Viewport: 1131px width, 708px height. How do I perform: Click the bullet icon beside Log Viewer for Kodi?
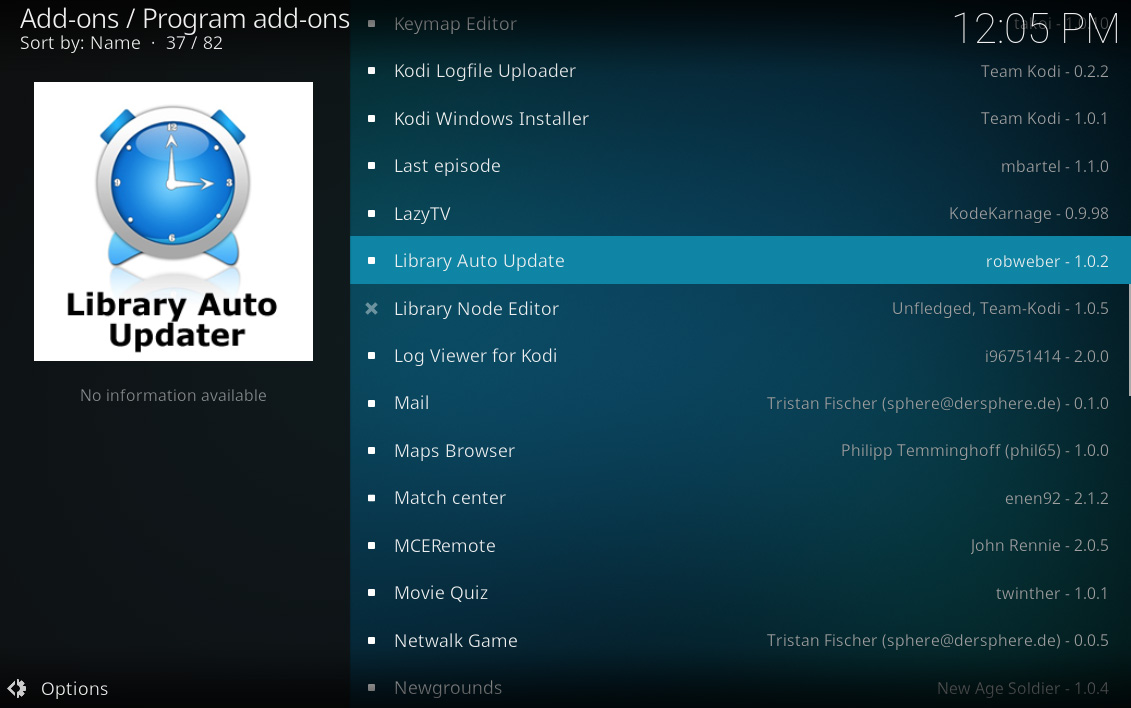click(371, 355)
